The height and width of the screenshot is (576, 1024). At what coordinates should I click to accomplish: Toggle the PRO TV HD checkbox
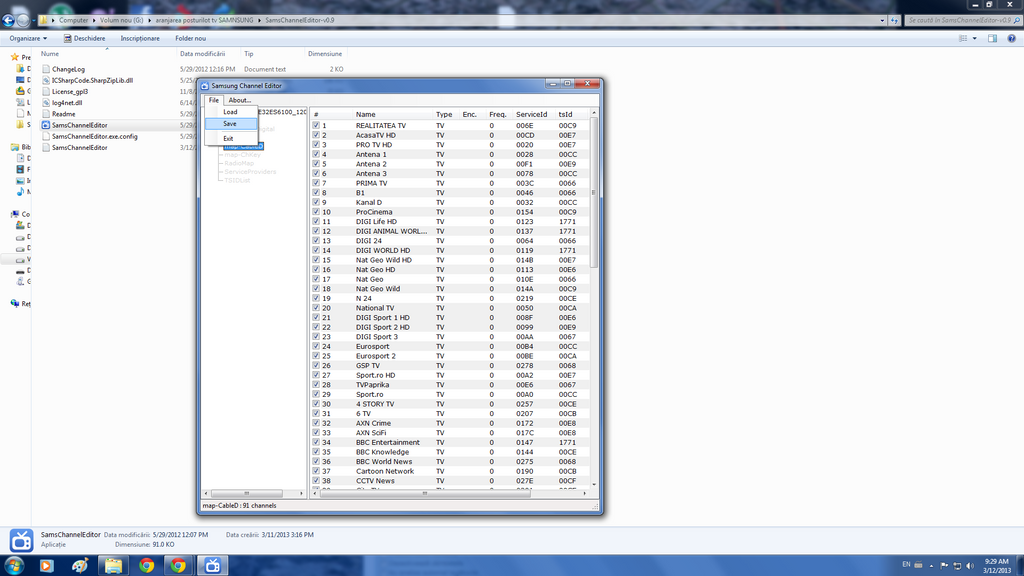click(x=316, y=144)
